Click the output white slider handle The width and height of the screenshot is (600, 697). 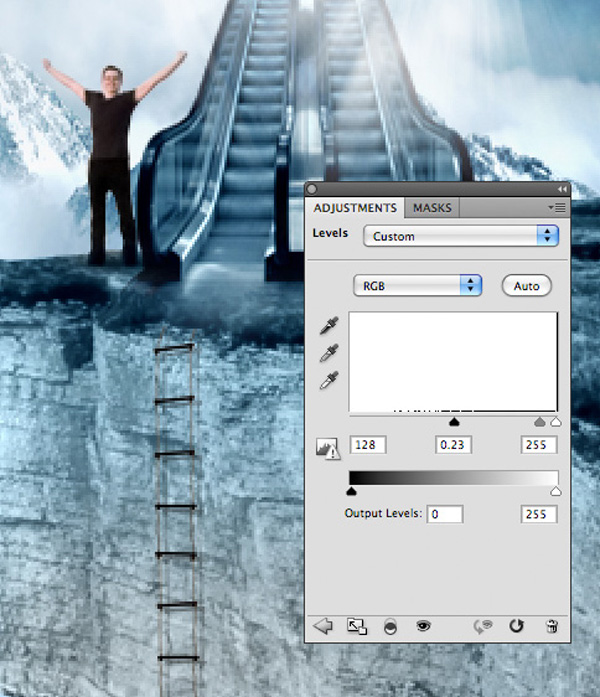pos(556,491)
